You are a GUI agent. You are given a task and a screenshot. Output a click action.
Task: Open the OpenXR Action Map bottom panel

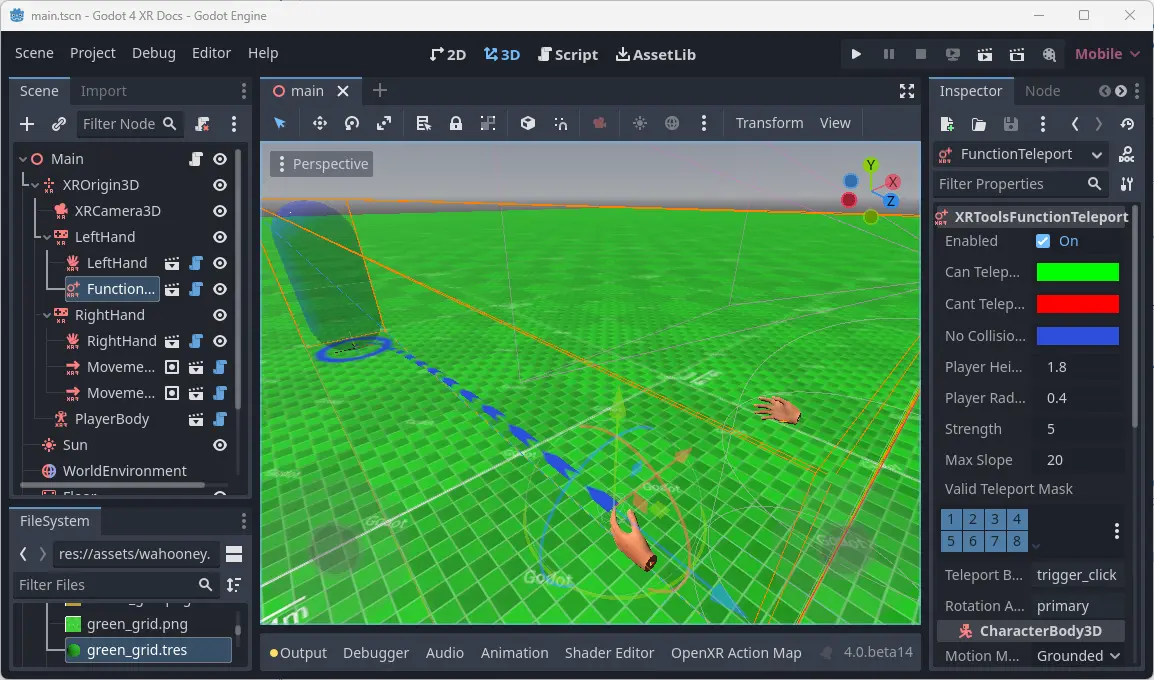737,653
